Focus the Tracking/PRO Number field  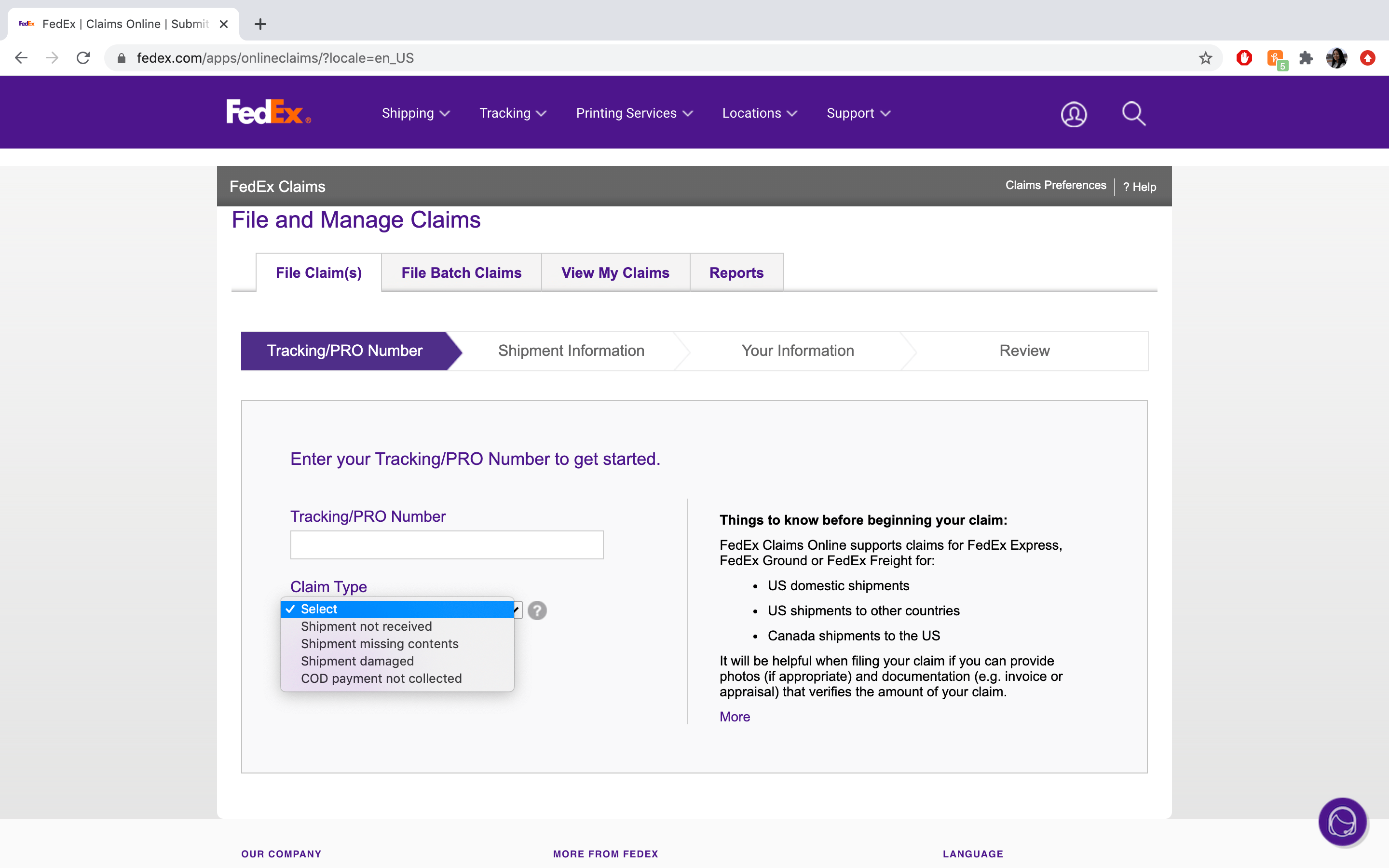point(447,545)
